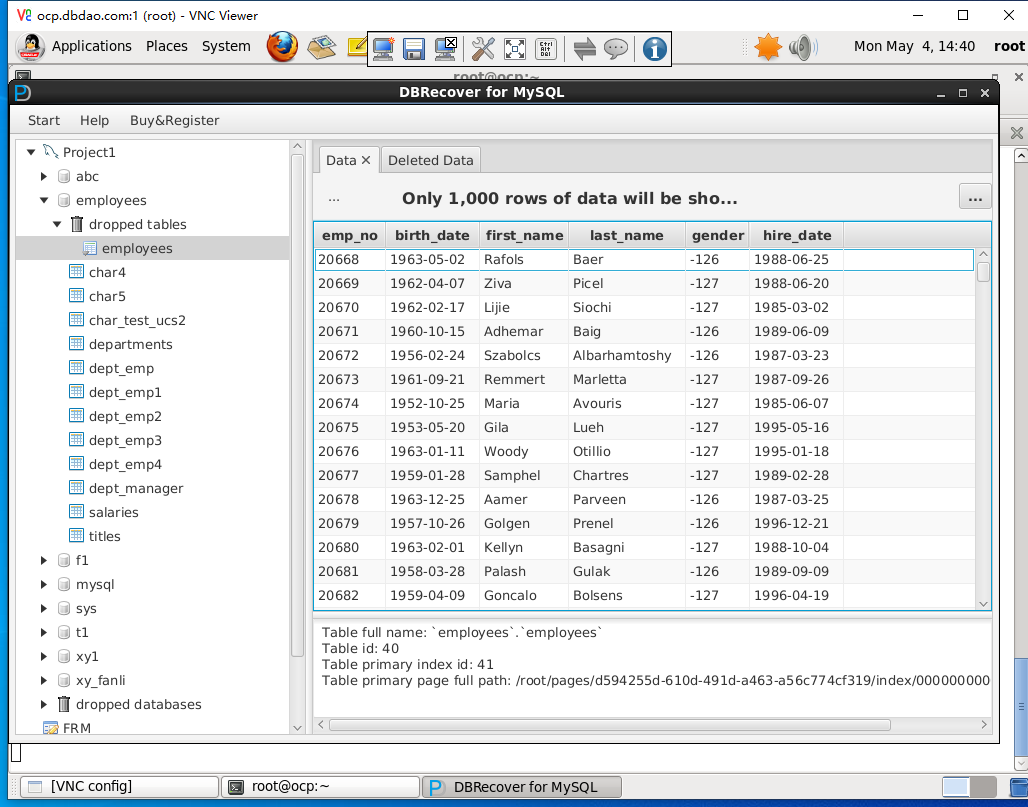Expand the dropped databases node
Image resolution: width=1028 pixels, height=807 pixels.
44,704
